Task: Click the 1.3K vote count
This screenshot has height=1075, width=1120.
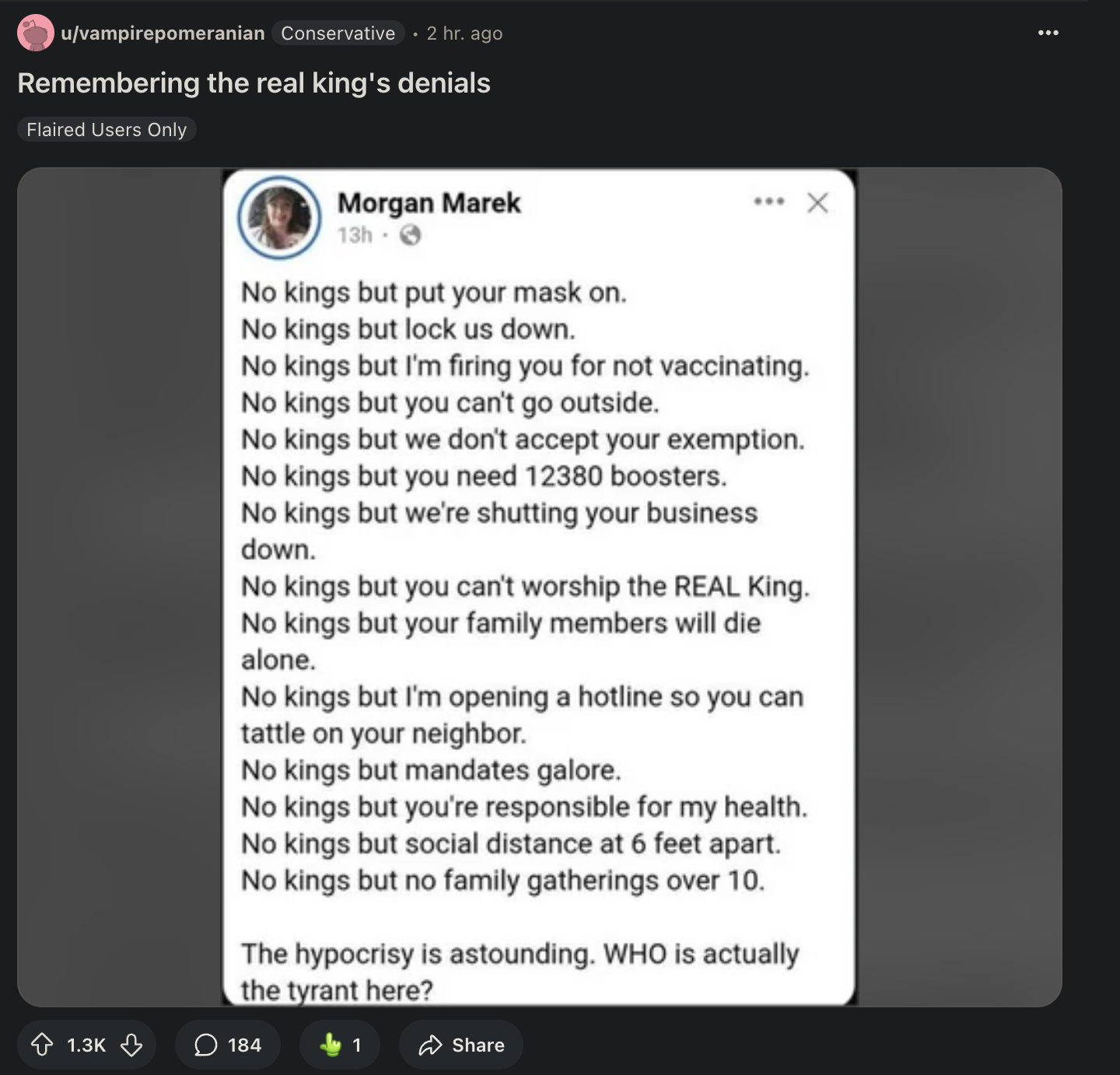Action: pos(86,1045)
